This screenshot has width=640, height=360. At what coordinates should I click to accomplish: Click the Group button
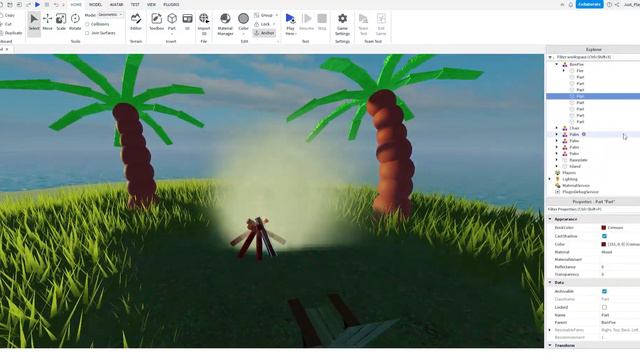coord(264,15)
